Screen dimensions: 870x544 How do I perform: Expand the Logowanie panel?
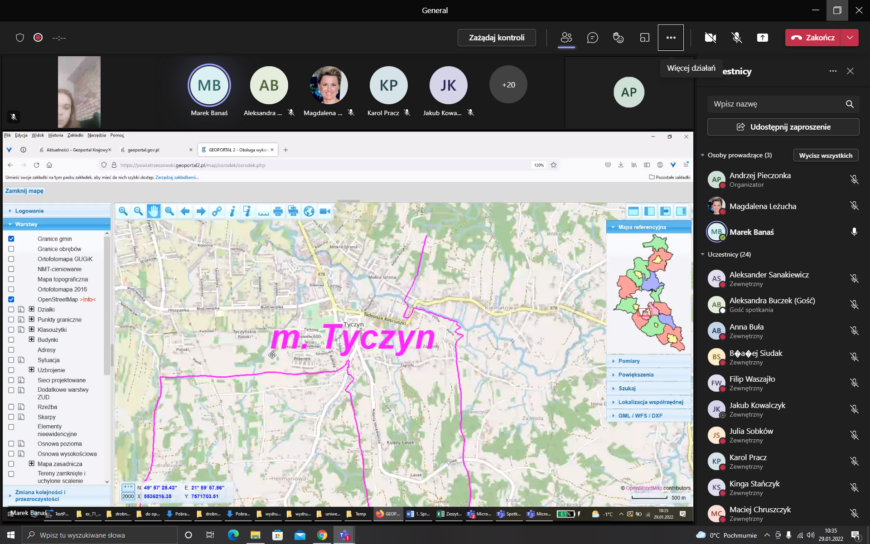(57, 211)
